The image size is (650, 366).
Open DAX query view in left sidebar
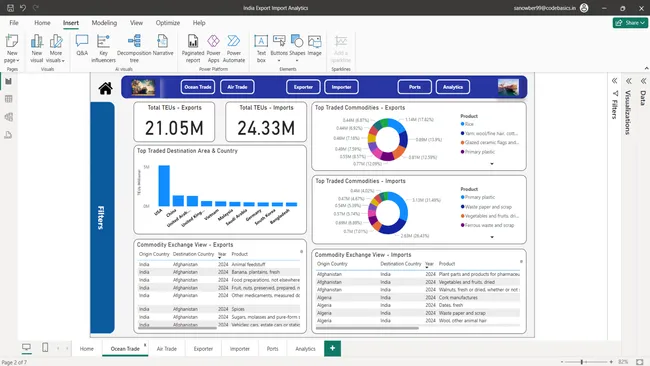[x=8, y=135]
